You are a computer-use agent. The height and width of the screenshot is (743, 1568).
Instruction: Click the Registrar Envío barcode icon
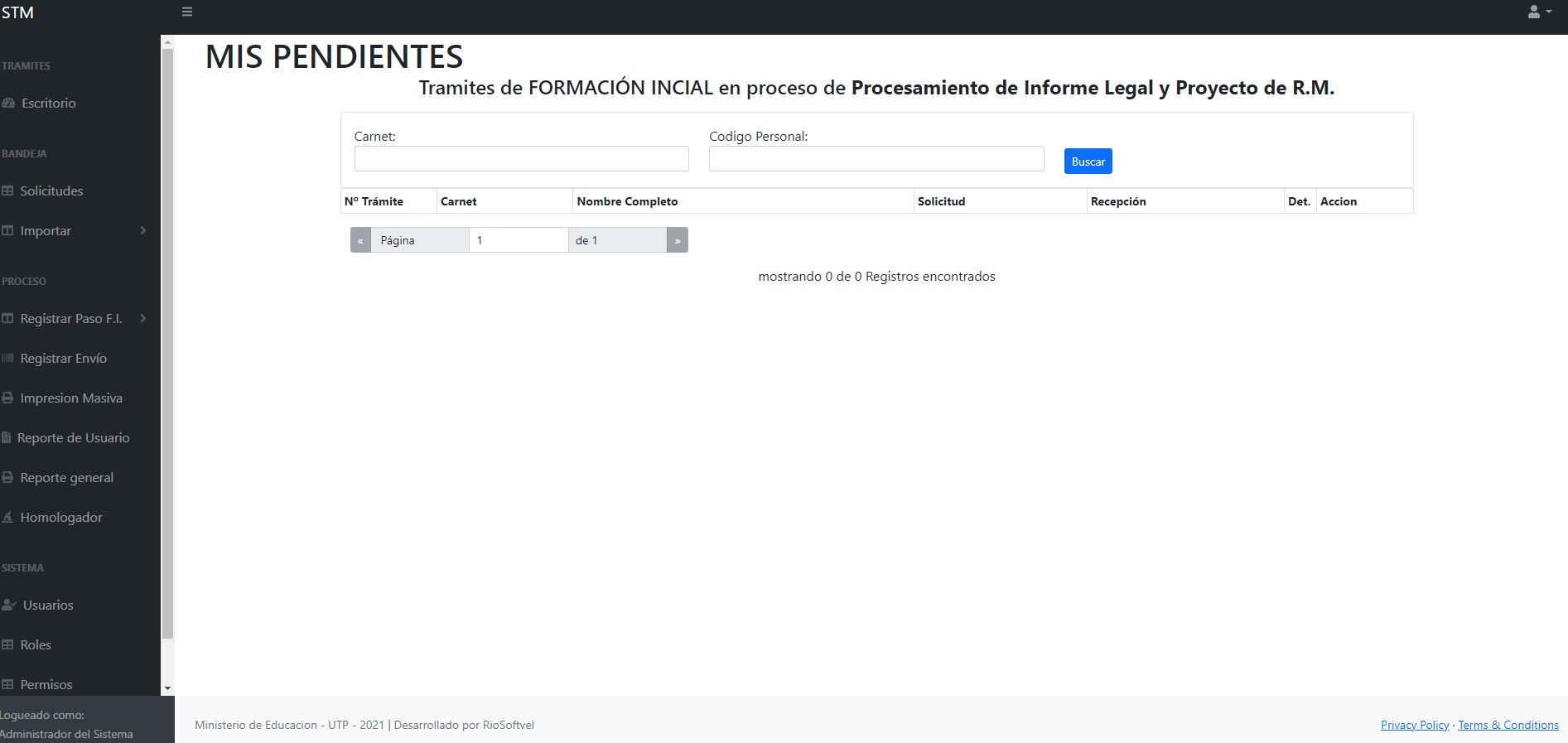click(7, 359)
